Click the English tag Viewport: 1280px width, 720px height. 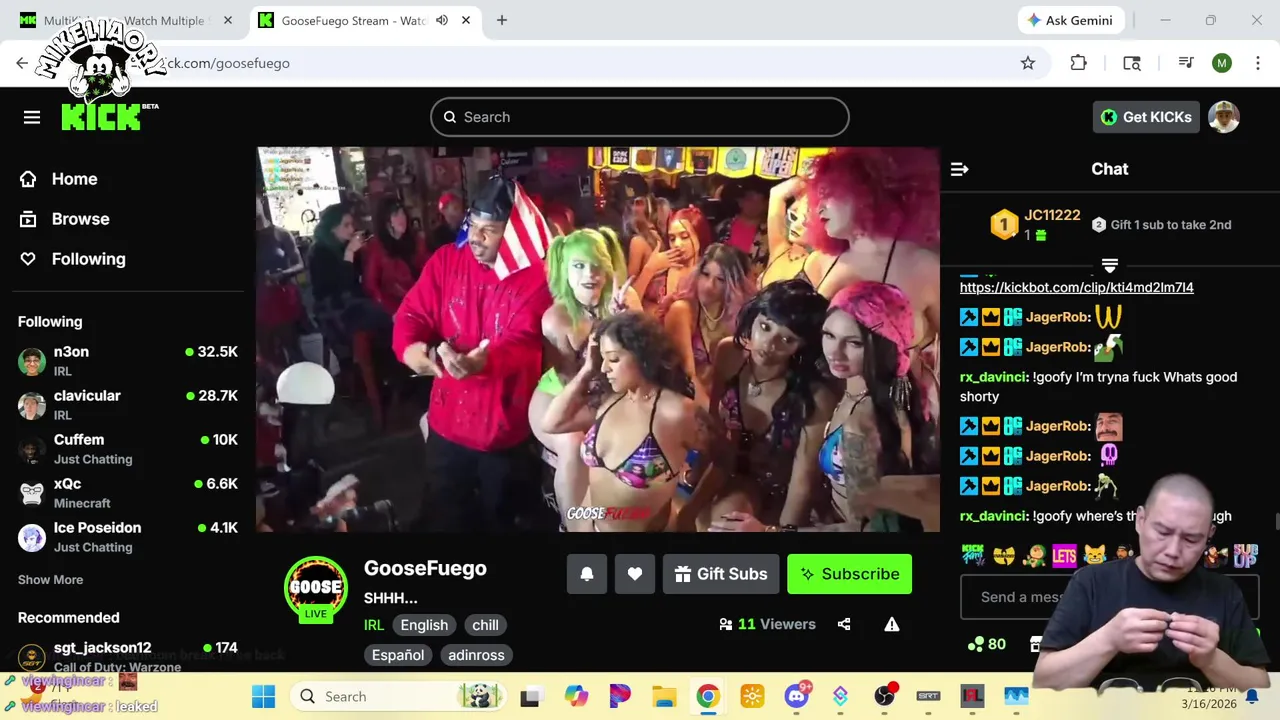(424, 625)
